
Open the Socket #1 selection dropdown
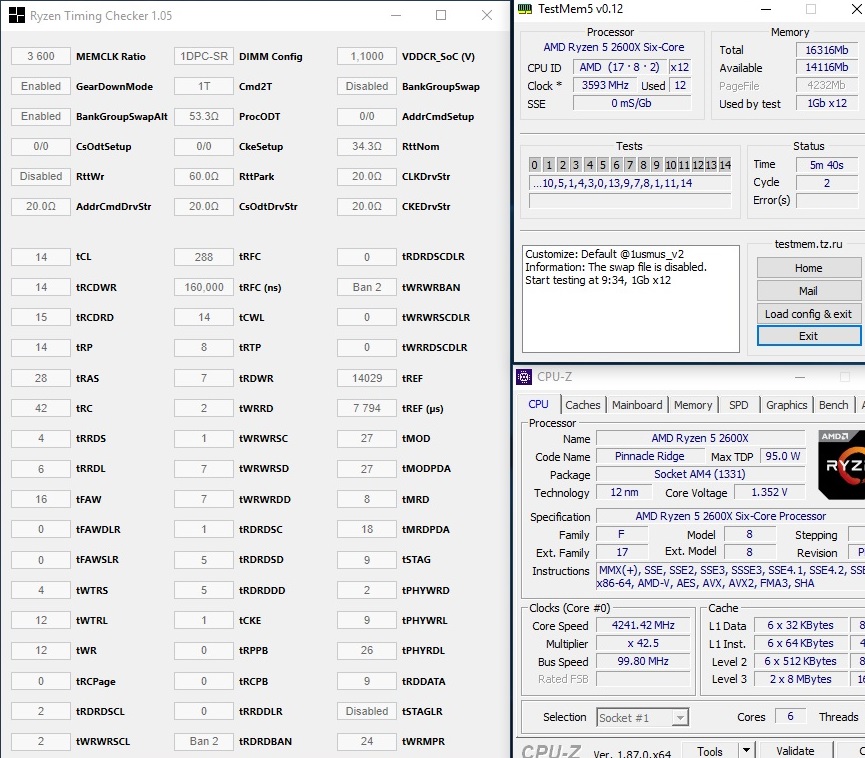point(643,717)
